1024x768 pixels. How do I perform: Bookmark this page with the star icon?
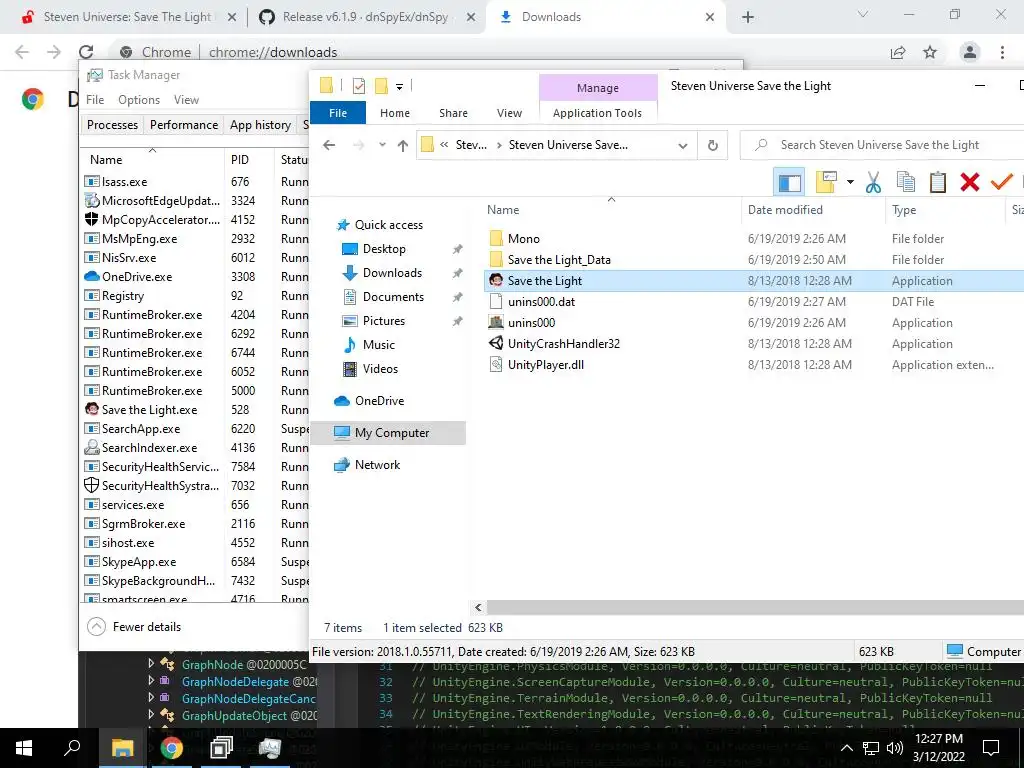point(930,52)
